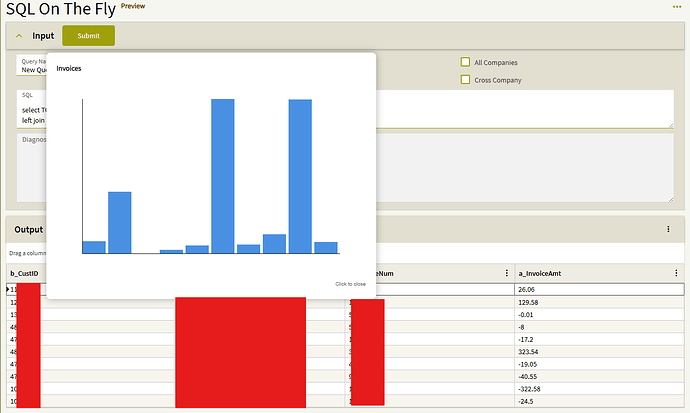Select the cell with -322.58
The width and height of the screenshot is (690, 413).
pyautogui.click(x=599, y=389)
